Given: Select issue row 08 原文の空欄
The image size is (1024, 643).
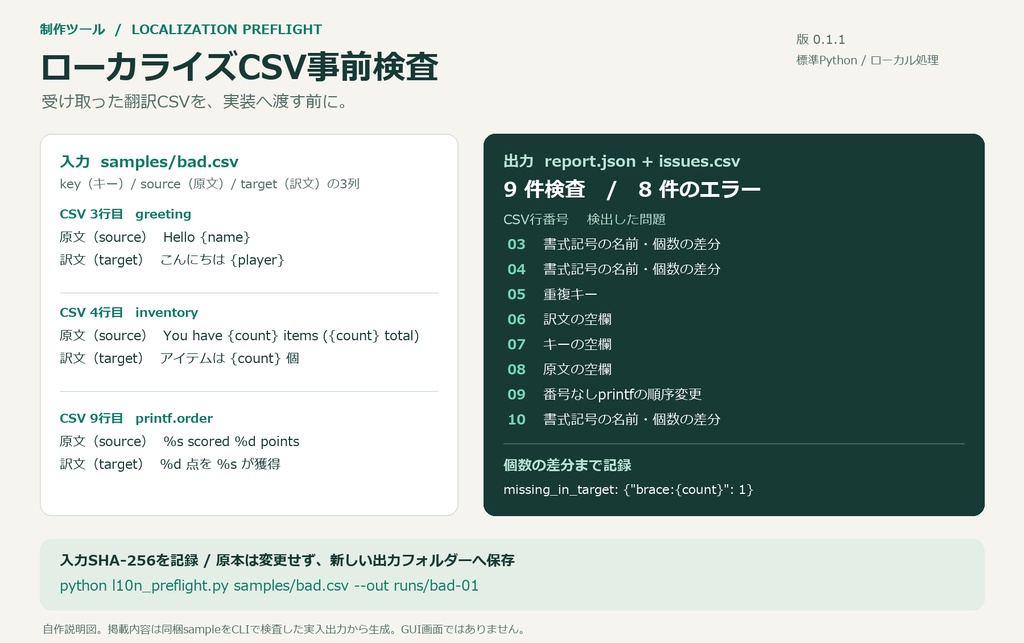Looking at the screenshot, I should click(560, 369).
